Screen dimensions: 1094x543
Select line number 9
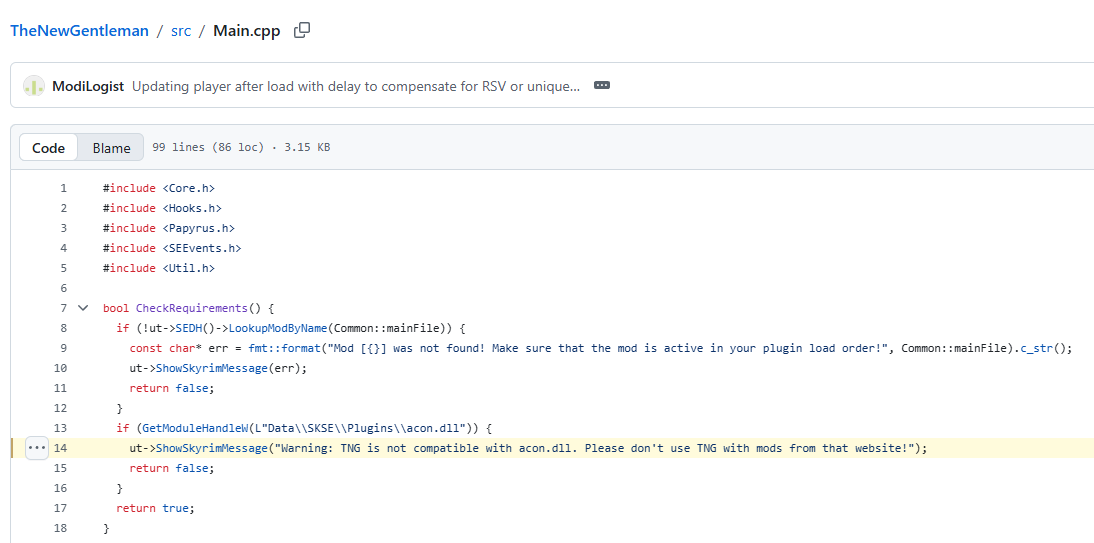point(63,348)
